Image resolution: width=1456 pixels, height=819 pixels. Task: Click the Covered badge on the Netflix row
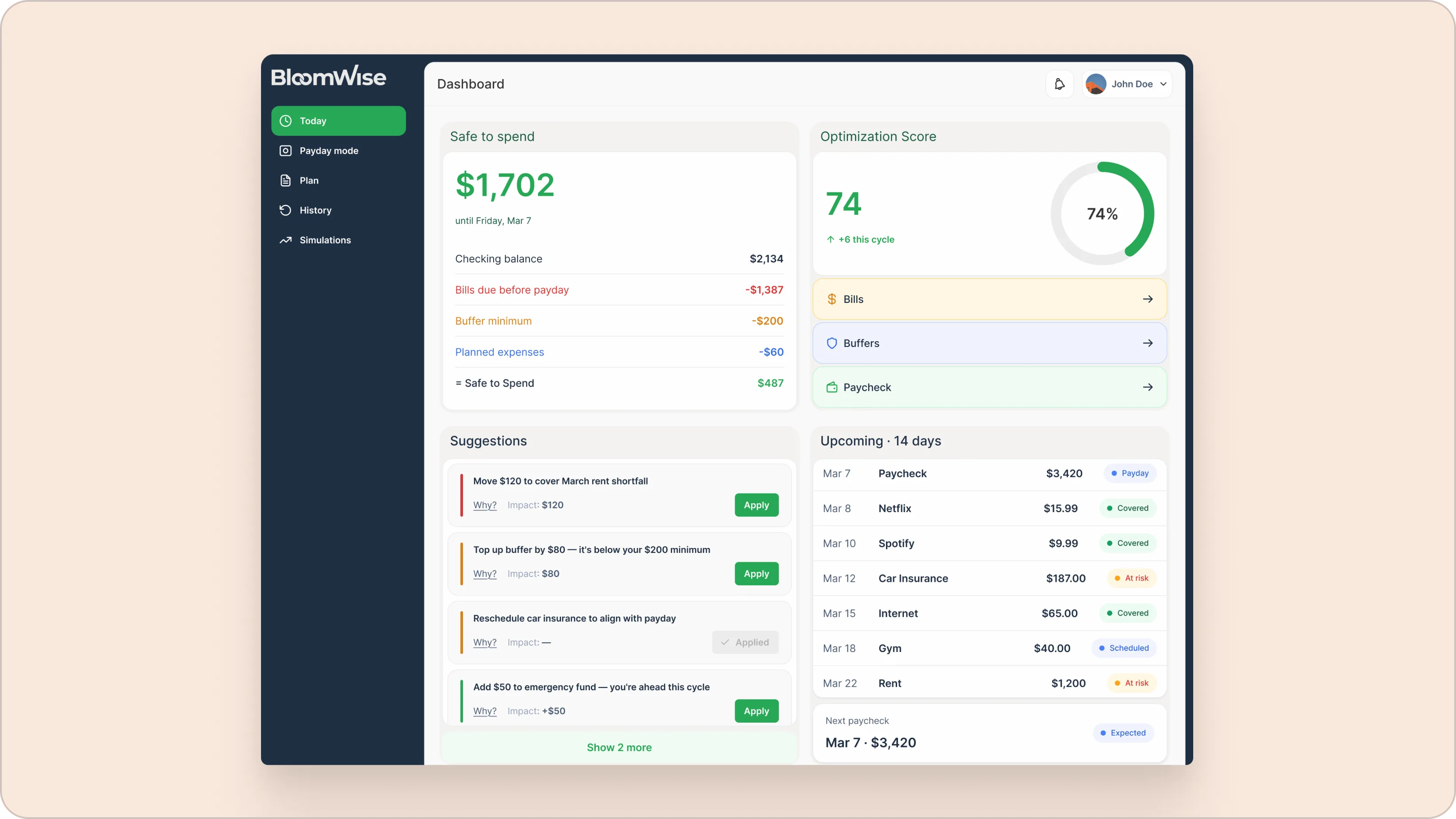(x=1128, y=509)
